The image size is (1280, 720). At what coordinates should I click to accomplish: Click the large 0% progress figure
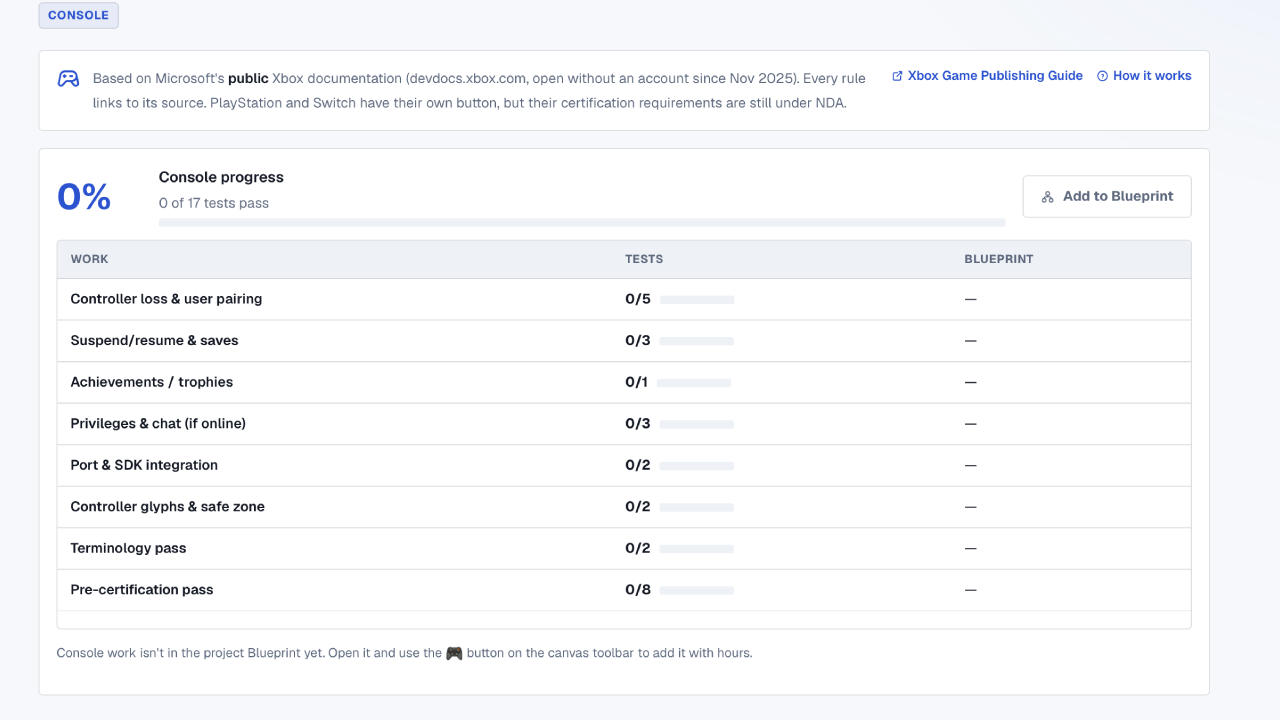pos(84,197)
